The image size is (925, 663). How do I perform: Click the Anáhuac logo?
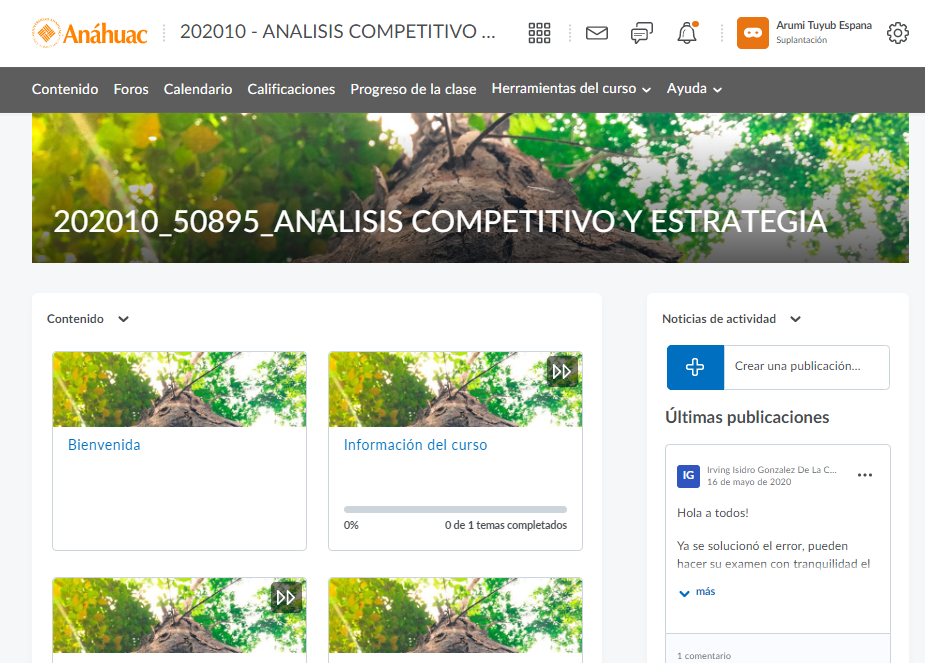click(89, 33)
